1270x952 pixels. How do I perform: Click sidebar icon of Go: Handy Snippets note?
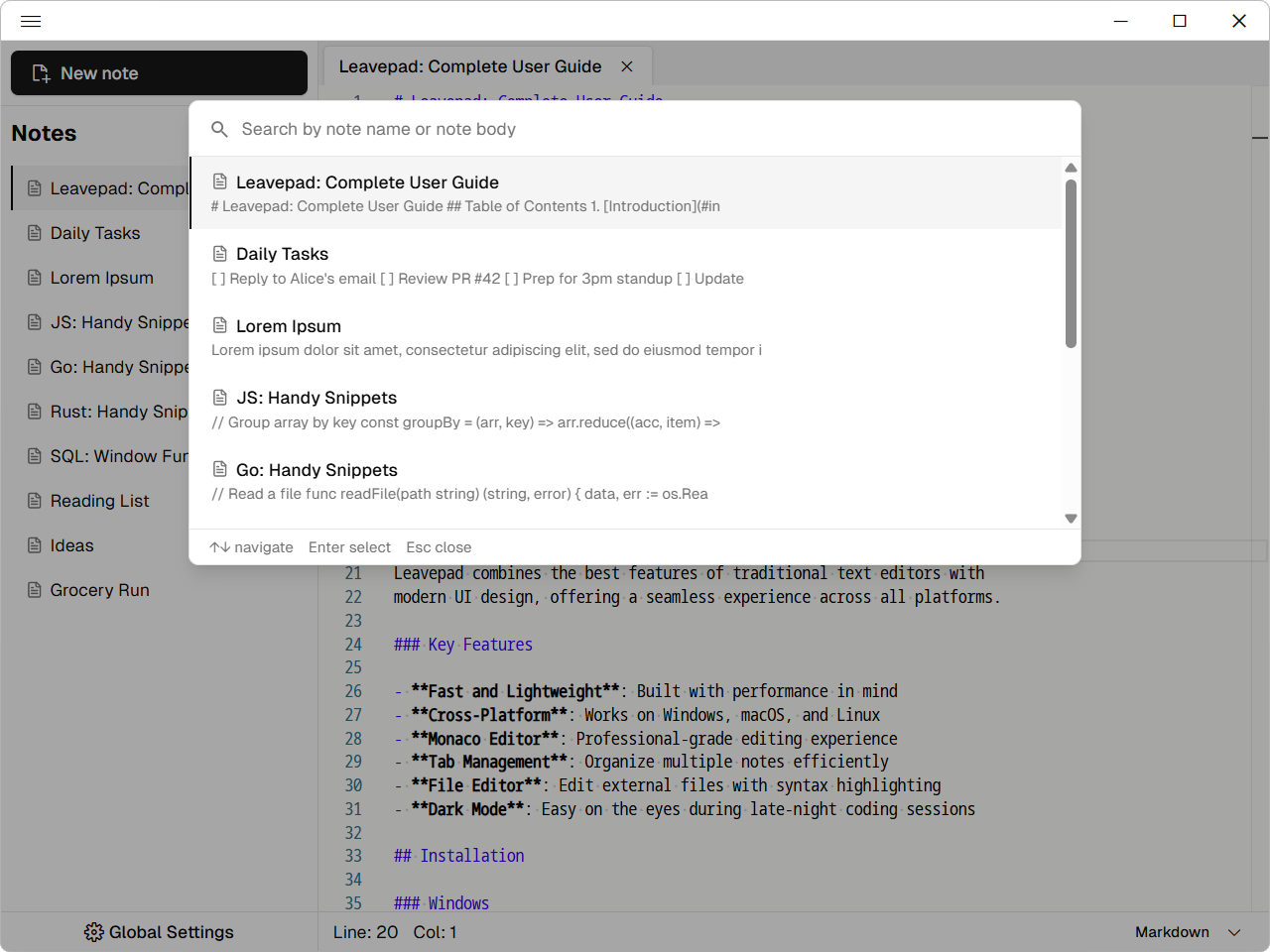(35, 367)
